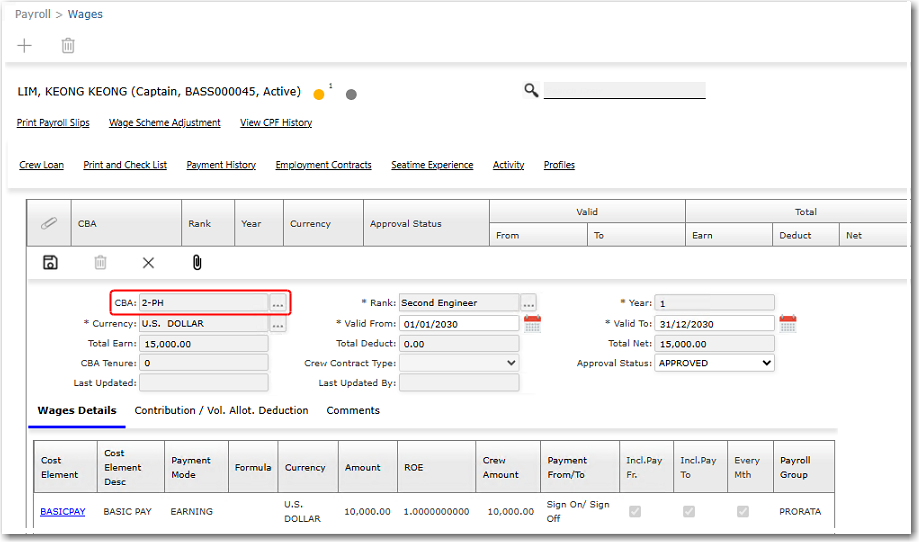Screen dimensions: 919x542
Task: Save the wage record with diskette icon
Action: tap(50, 262)
